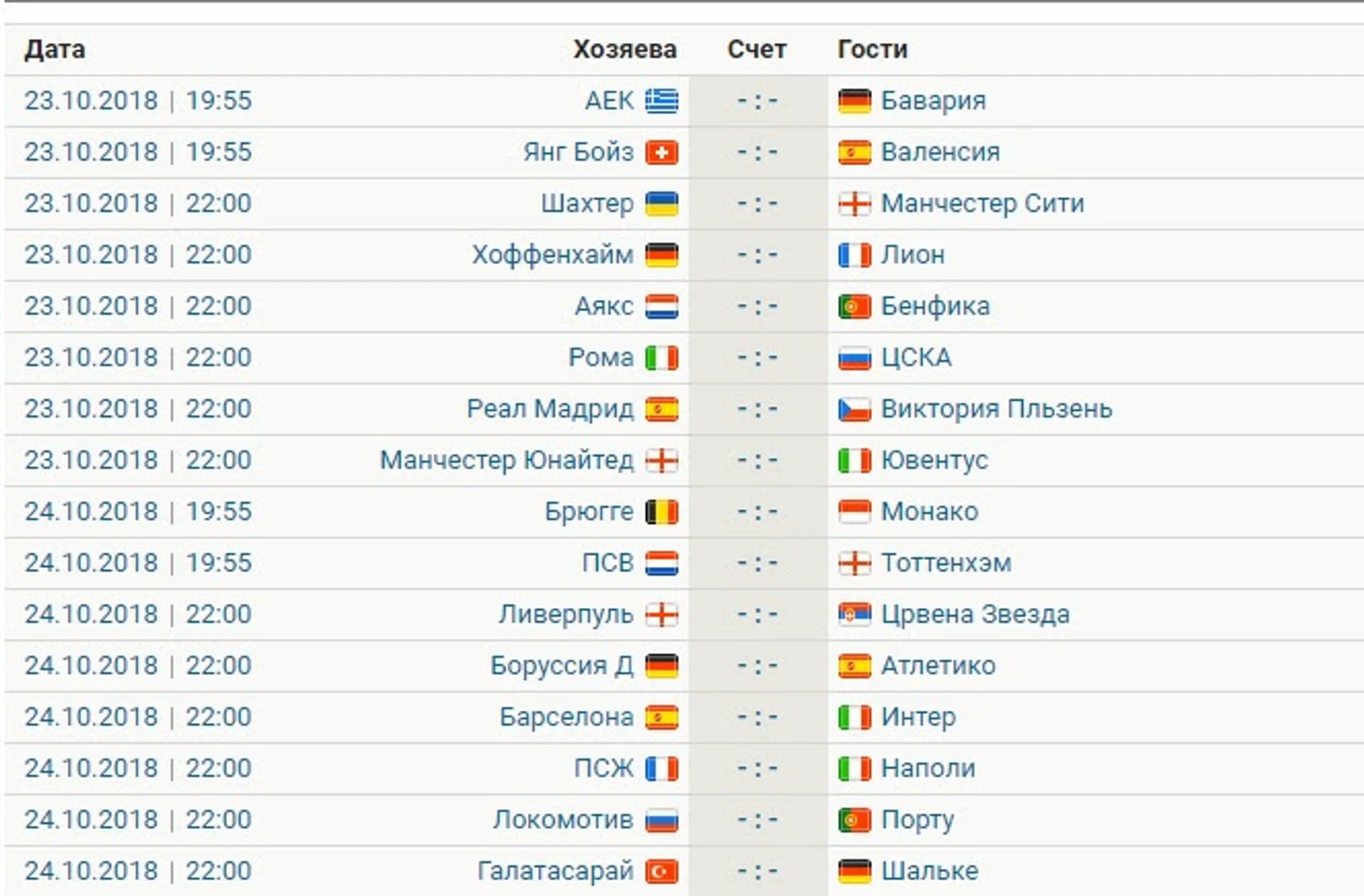Select the Ювентус team link

[934, 460]
